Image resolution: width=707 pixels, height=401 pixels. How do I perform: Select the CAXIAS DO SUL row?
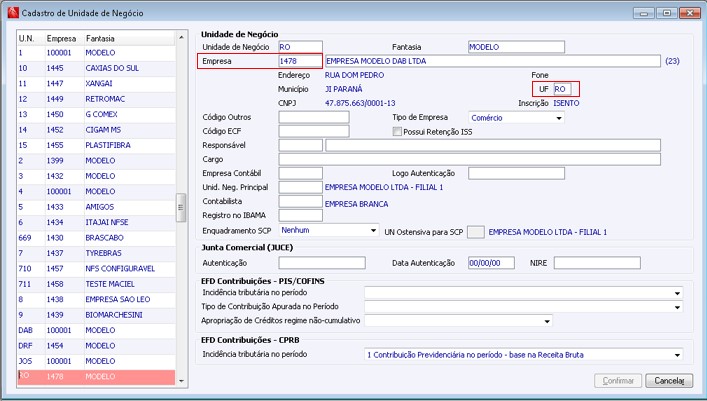coord(96,68)
